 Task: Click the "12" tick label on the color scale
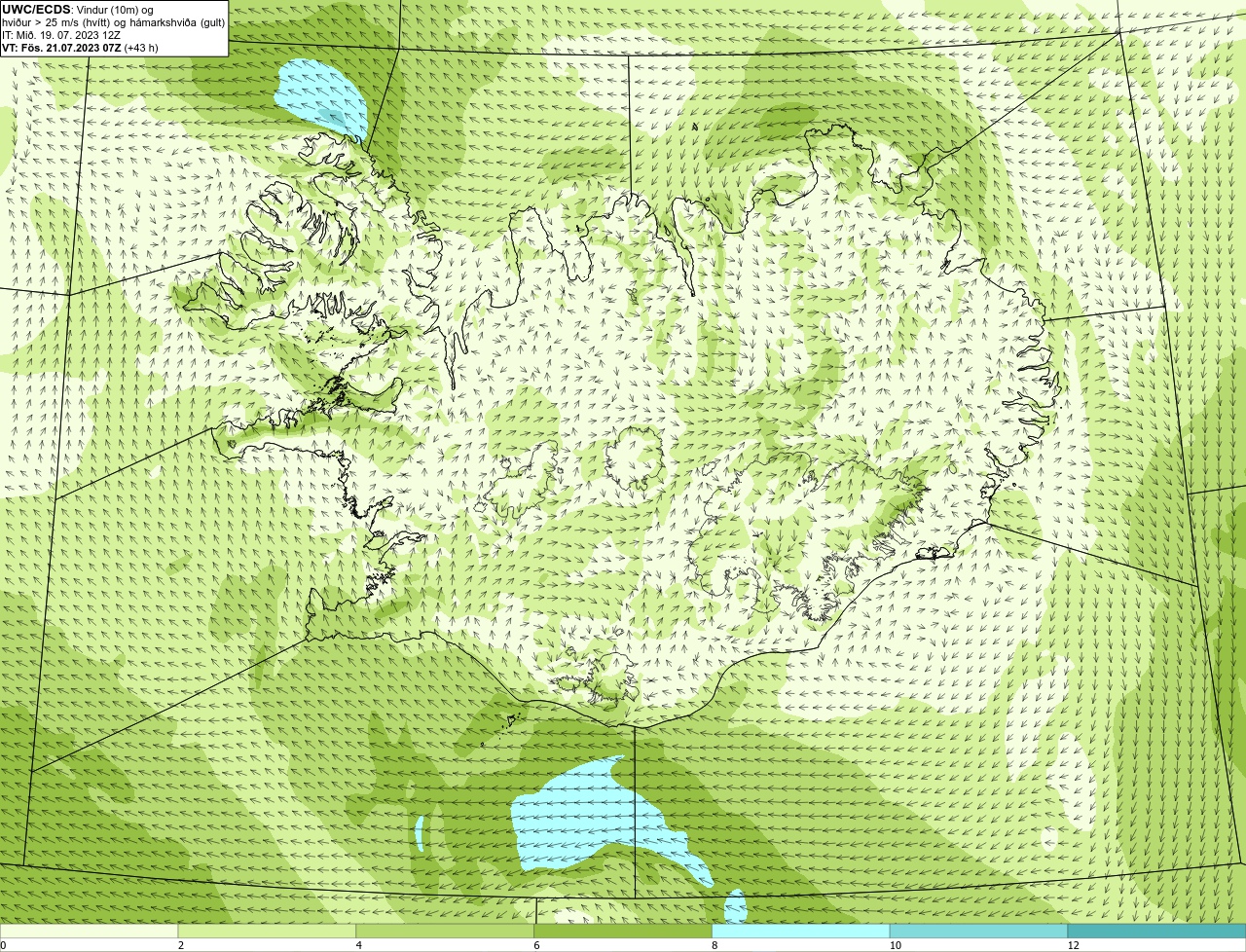1073,945
